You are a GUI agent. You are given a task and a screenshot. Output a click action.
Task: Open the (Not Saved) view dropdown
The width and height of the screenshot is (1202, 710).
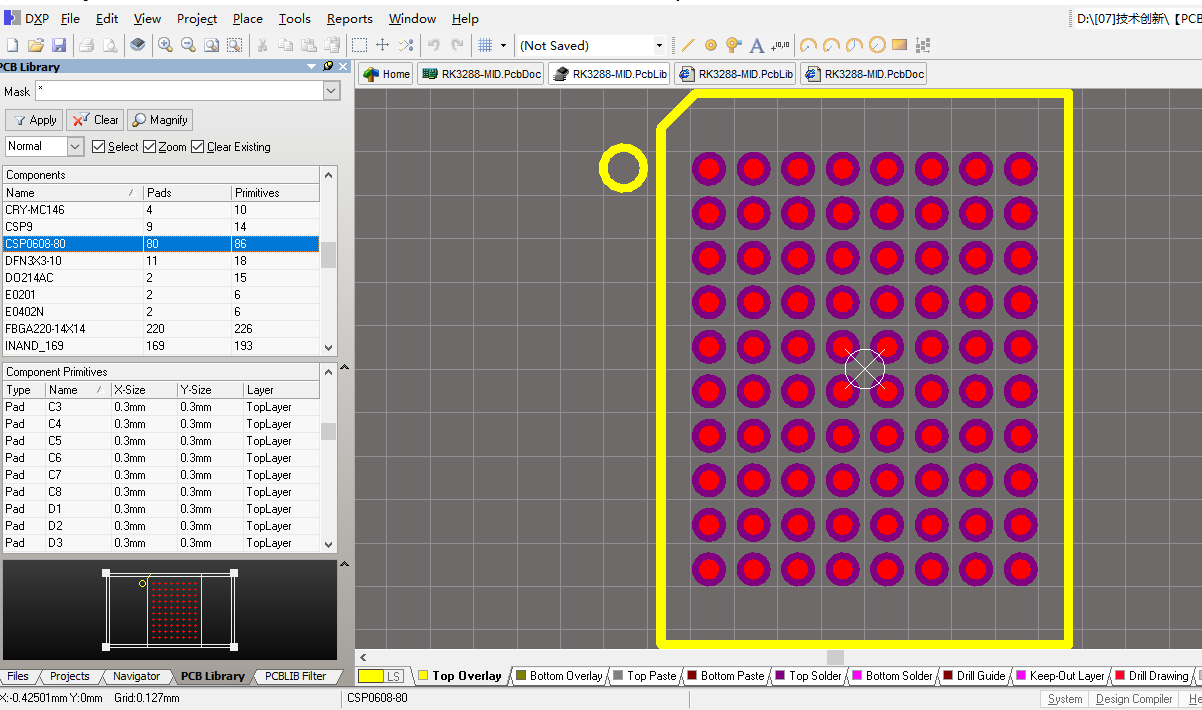tap(658, 45)
